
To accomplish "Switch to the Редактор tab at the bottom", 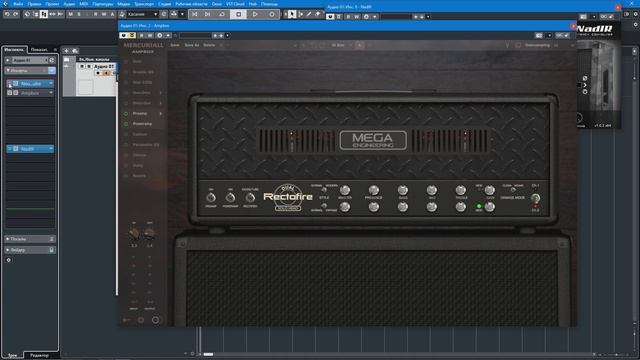I will [39, 355].
